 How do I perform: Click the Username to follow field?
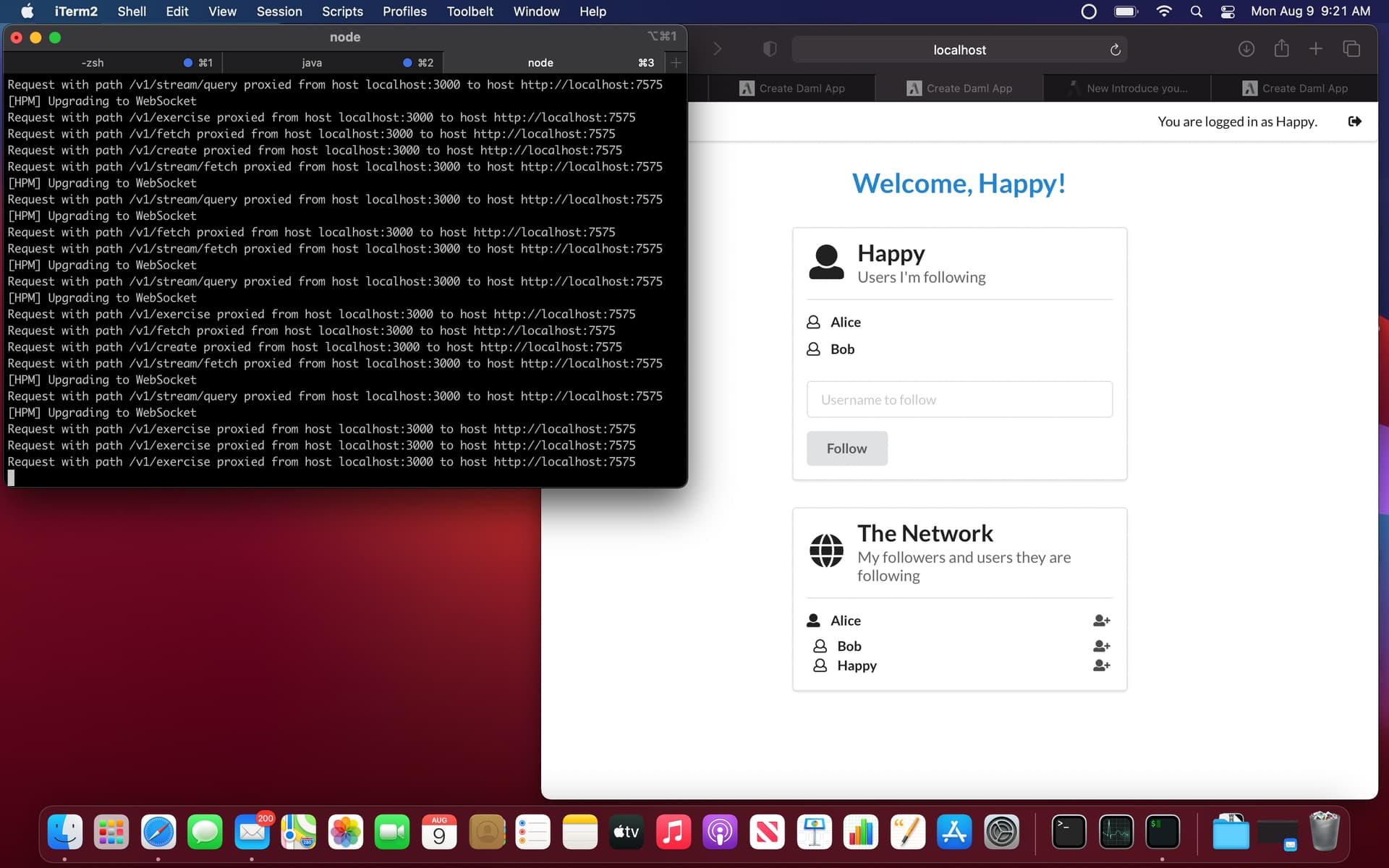coord(959,399)
